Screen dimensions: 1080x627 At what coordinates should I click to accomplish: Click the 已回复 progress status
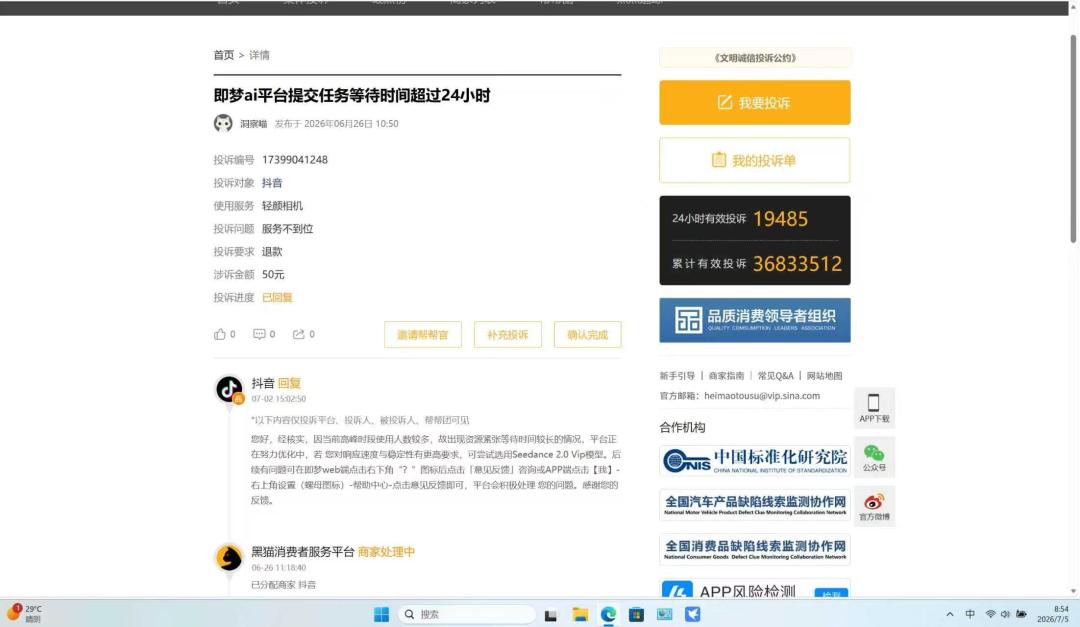click(x=277, y=298)
